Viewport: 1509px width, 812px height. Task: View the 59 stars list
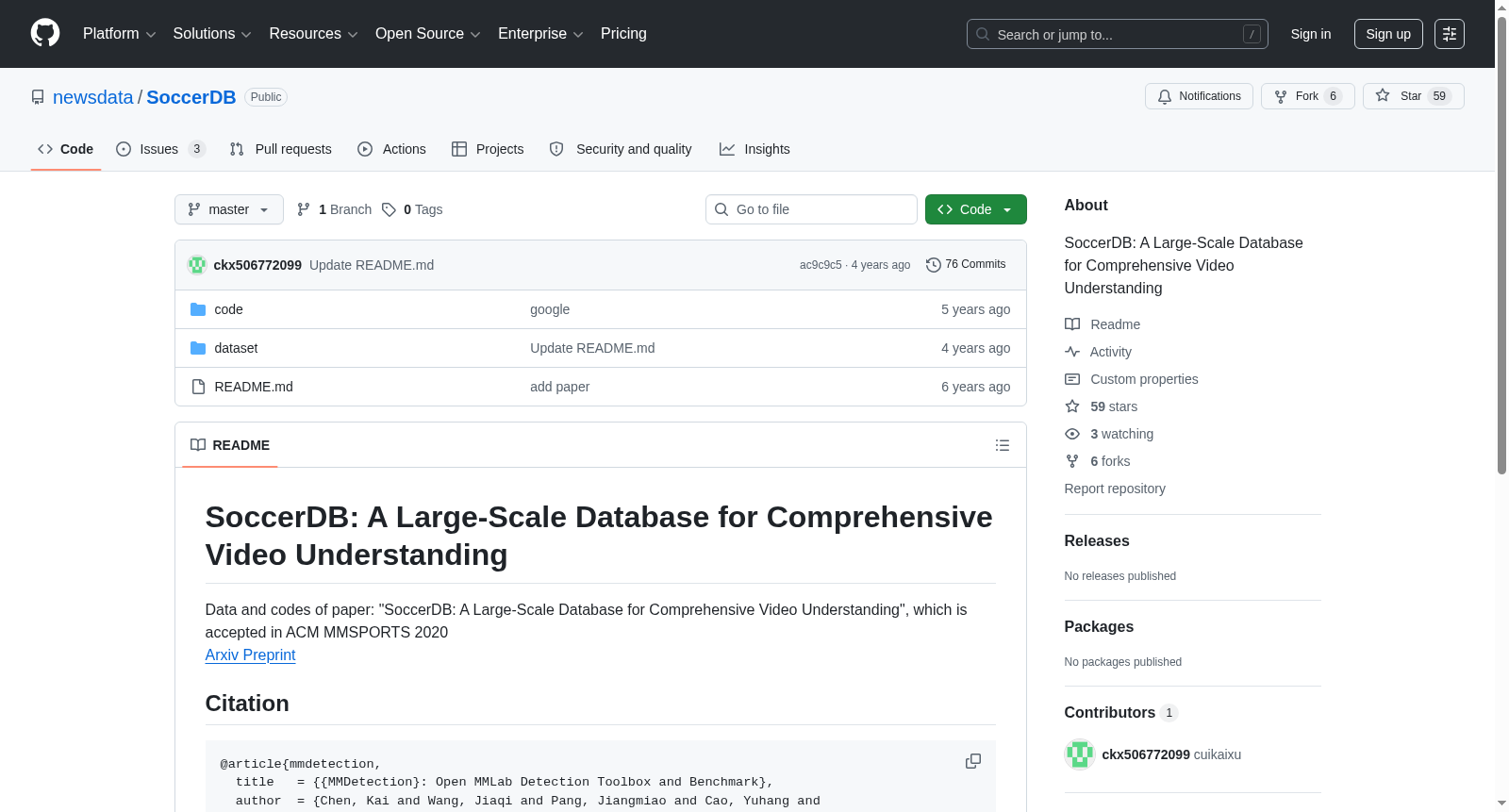[x=1102, y=406]
